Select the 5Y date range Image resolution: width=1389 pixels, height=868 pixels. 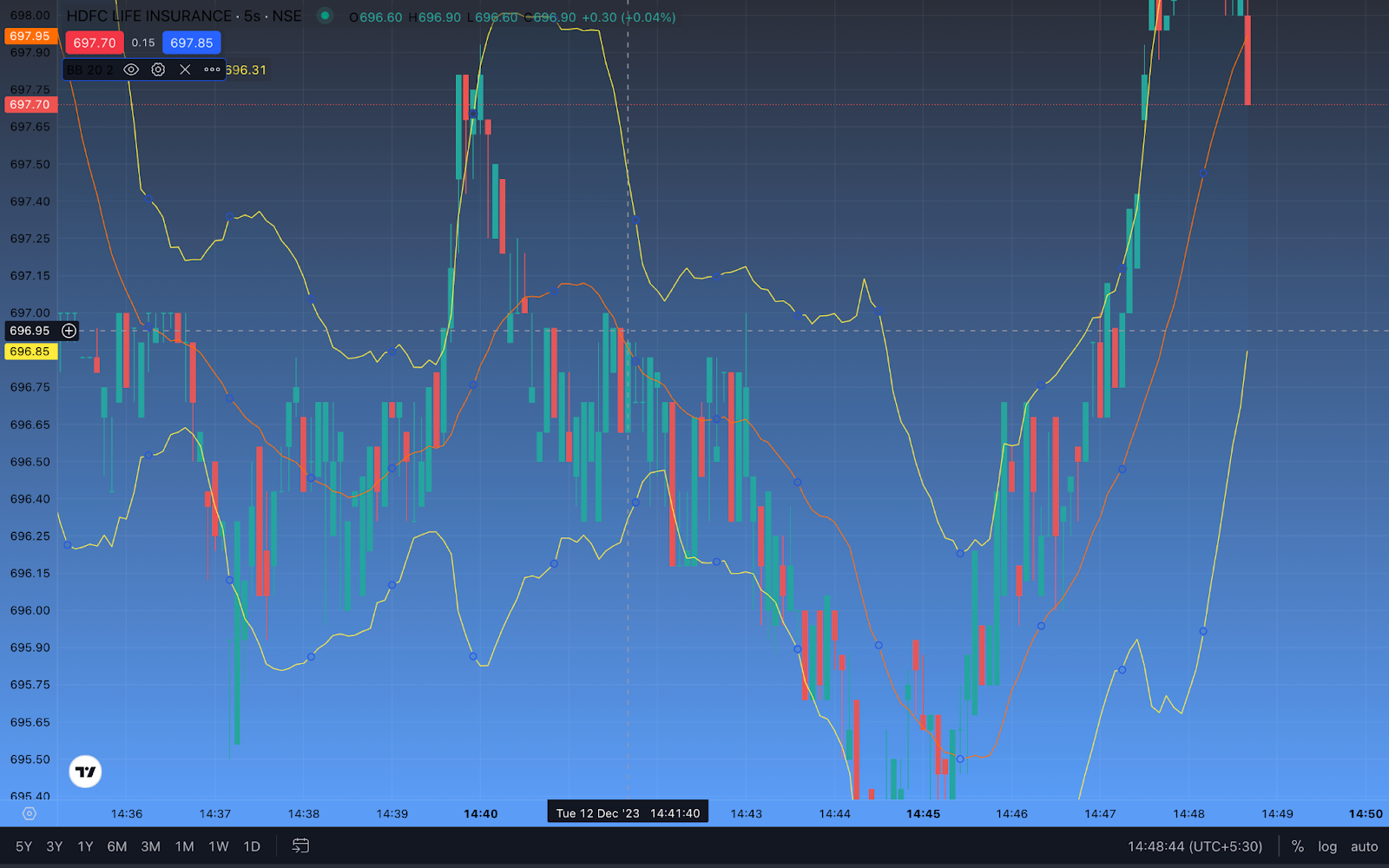(23, 846)
